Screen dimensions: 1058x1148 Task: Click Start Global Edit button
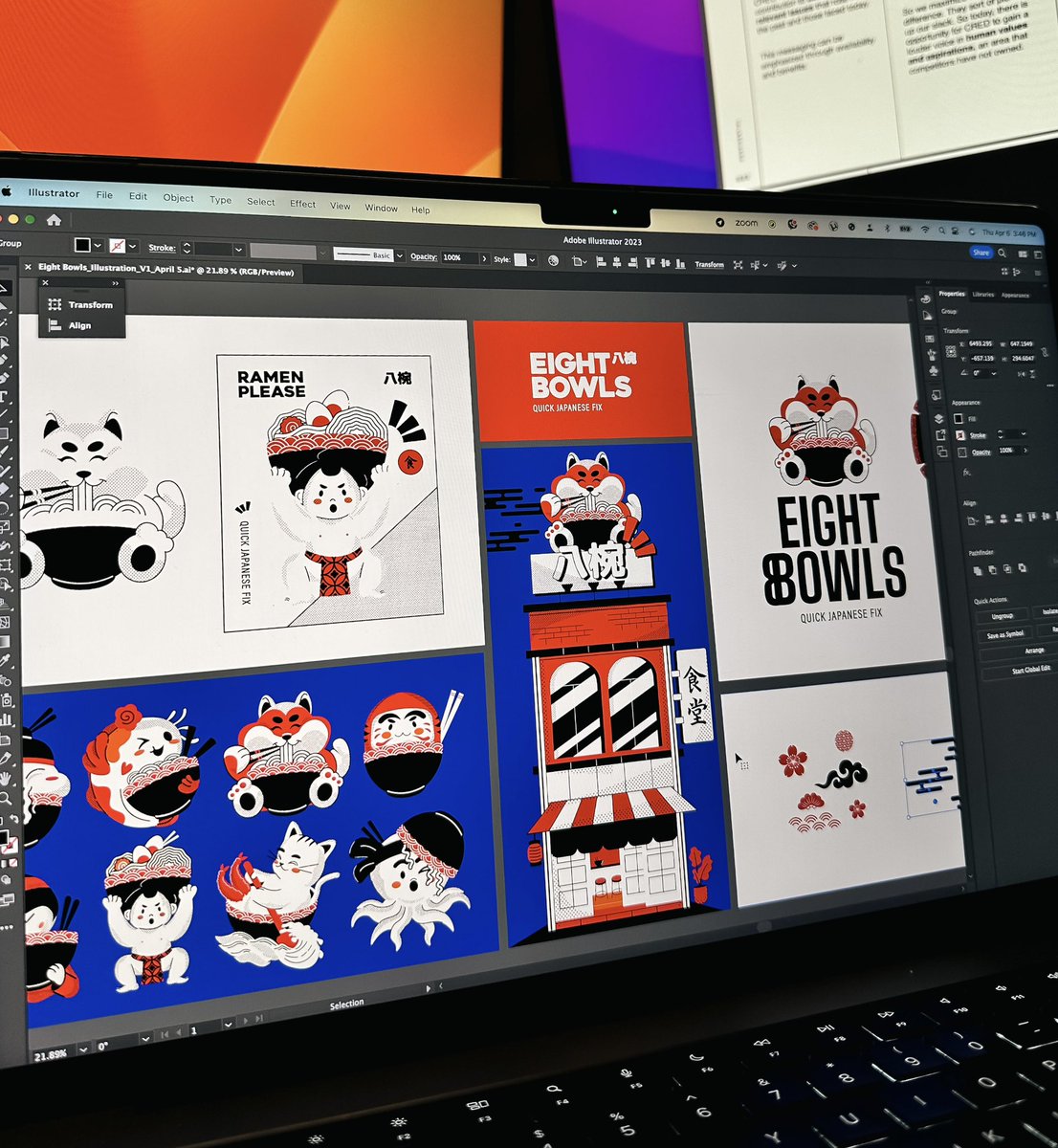[x=1030, y=670]
